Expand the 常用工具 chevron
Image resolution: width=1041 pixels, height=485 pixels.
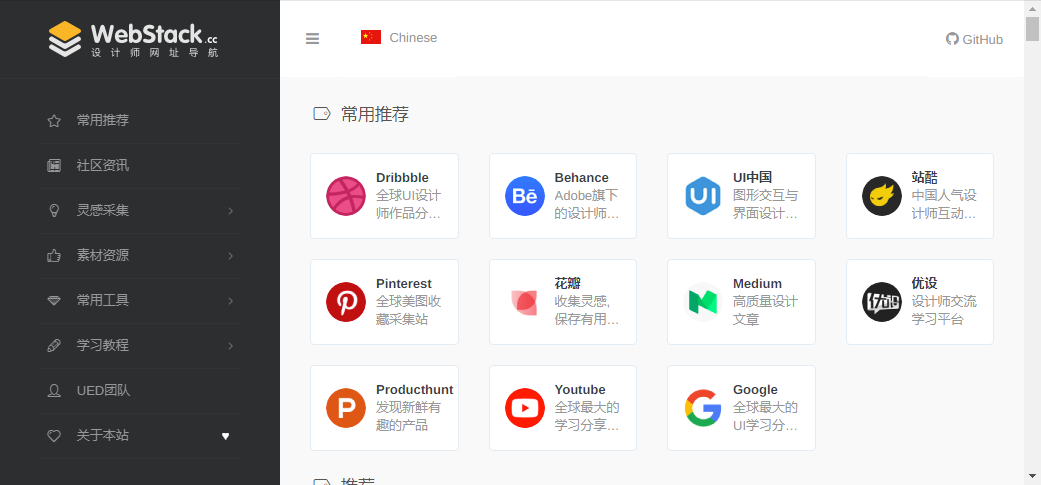(x=230, y=301)
